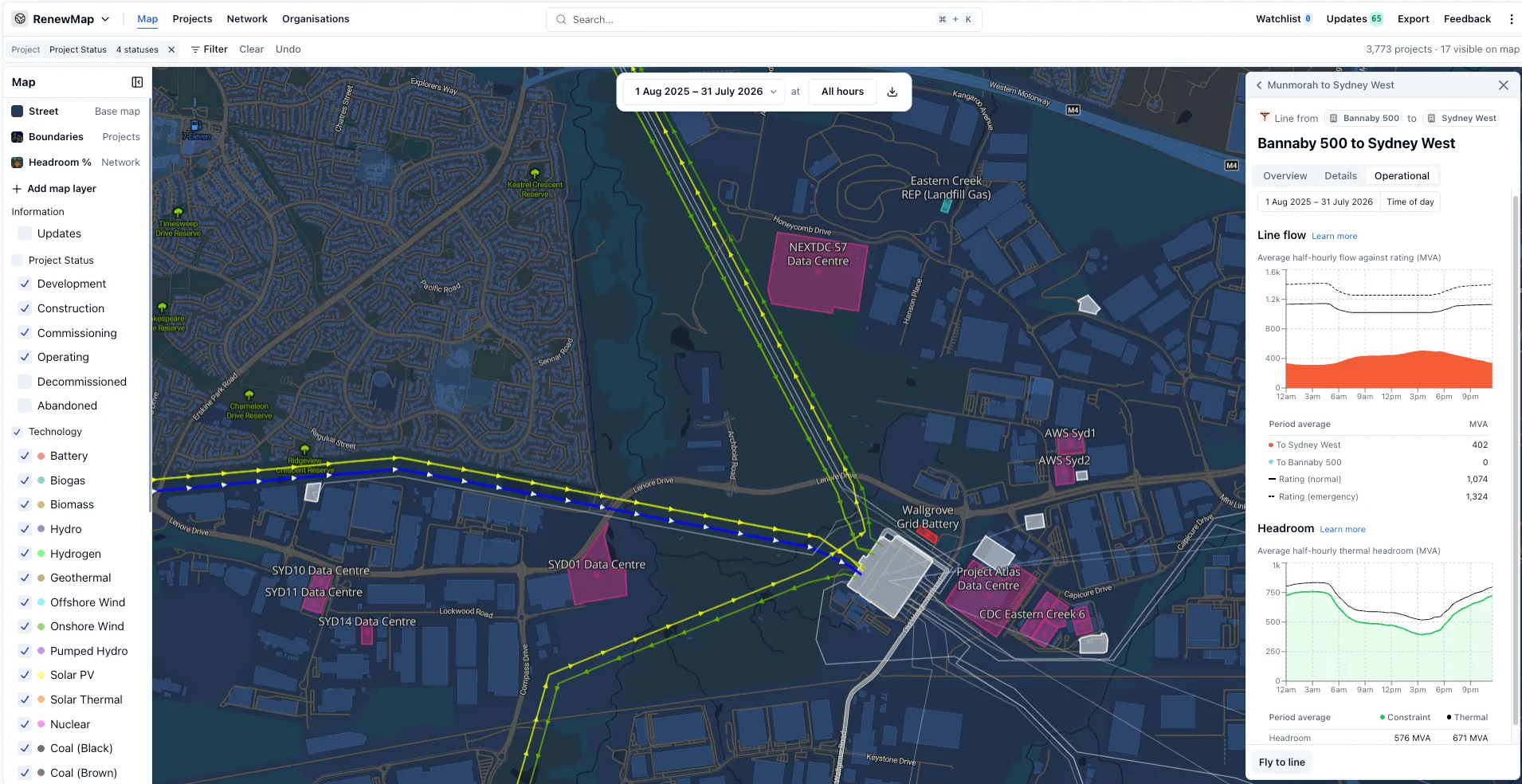Image resolution: width=1522 pixels, height=784 pixels.
Task: Click Undo in the filter bar
Action: pyautogui.click(x=288, y=49)
